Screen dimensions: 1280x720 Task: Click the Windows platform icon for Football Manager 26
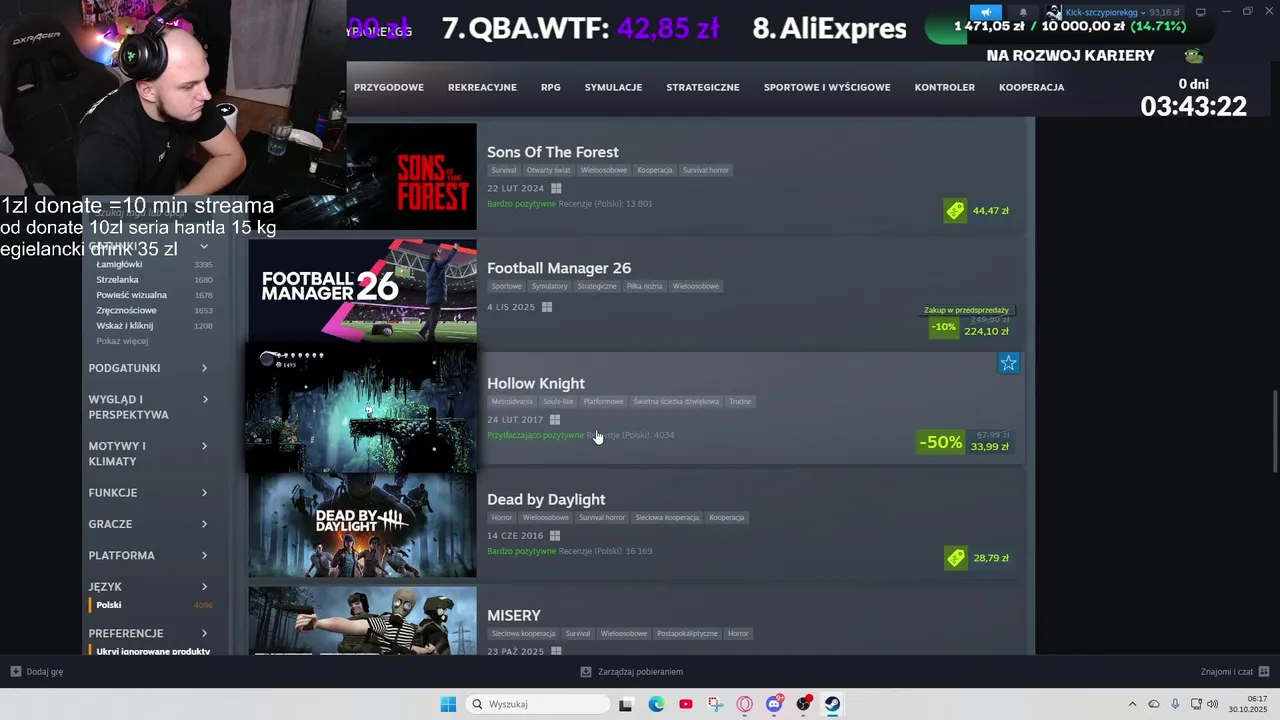(546, 307)
